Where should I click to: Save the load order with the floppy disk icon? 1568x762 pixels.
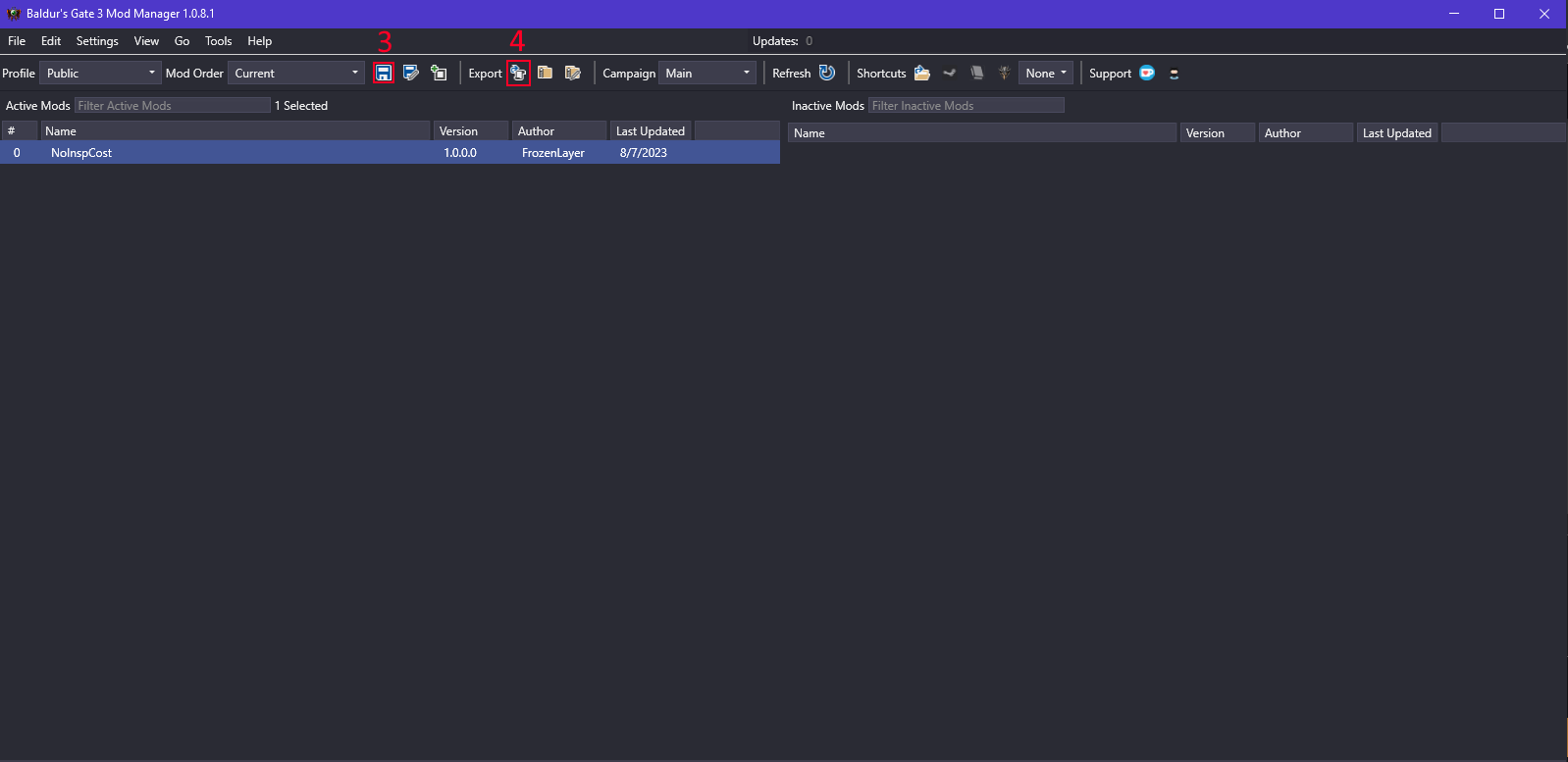384,74
